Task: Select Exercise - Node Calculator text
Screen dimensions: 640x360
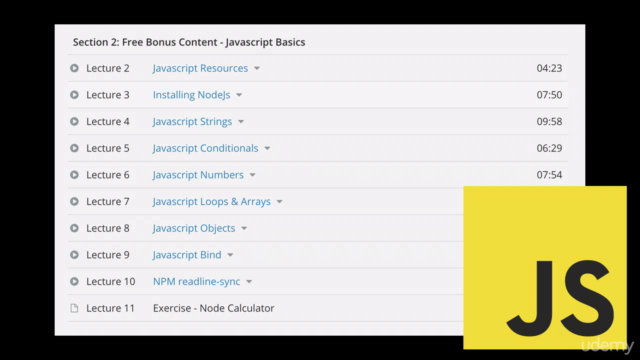Action: point(213,308)
